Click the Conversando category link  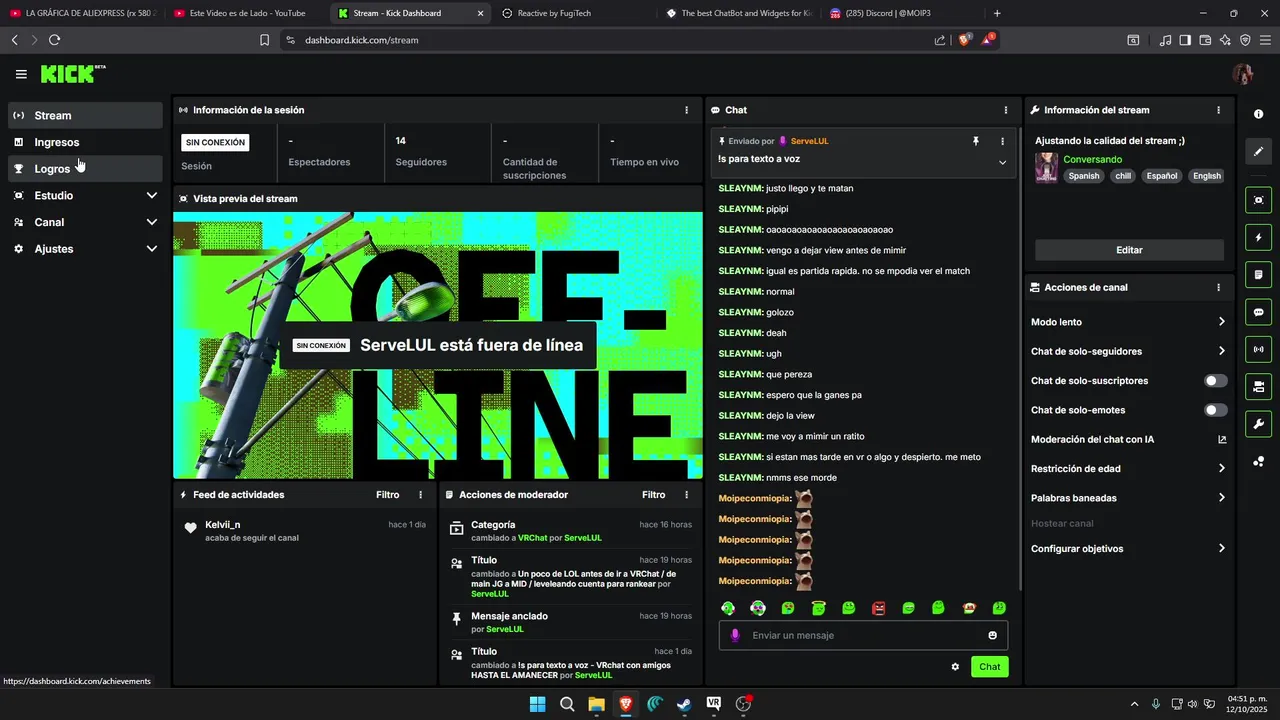pyautogui.click(x=1092, y=159)
